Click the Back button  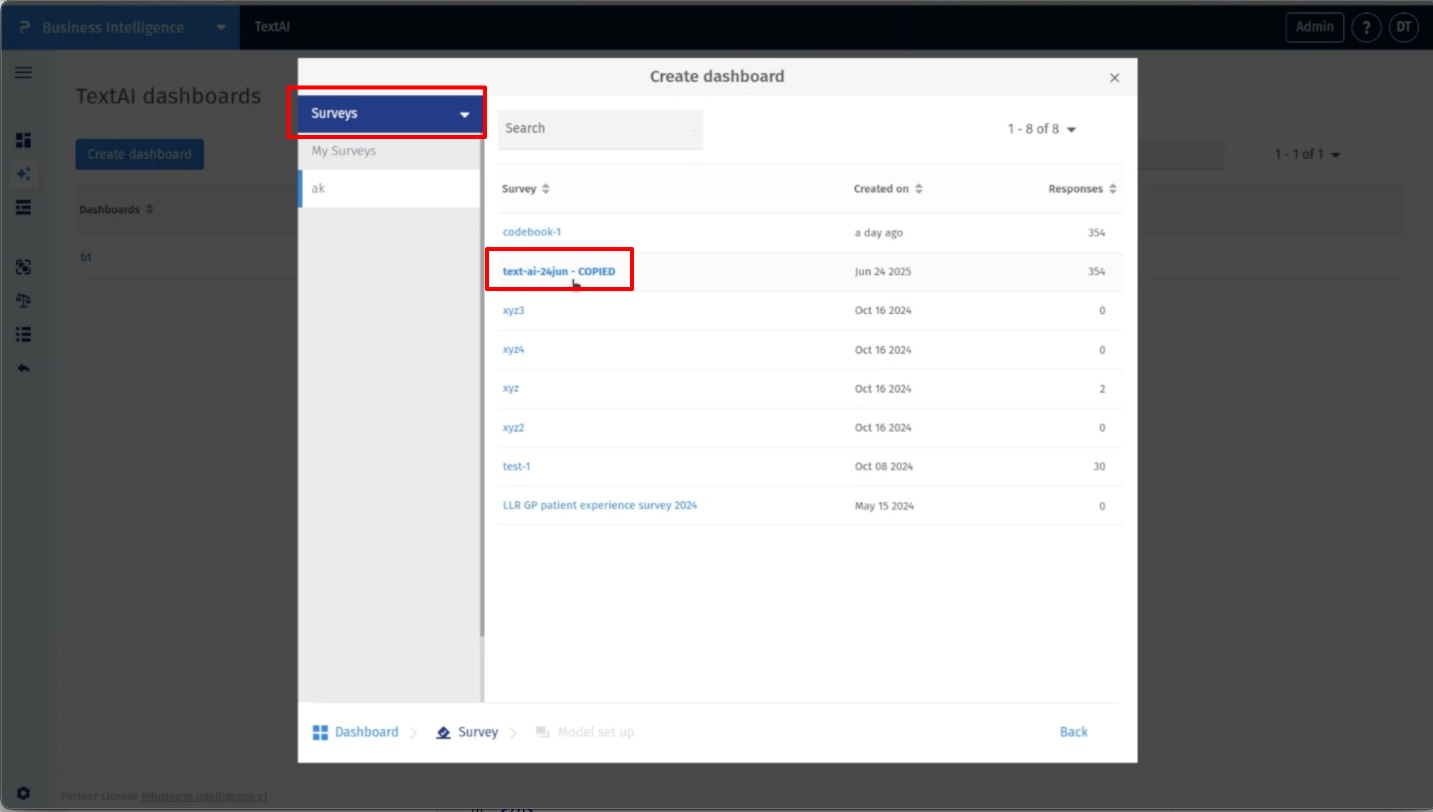(1073, 732)
